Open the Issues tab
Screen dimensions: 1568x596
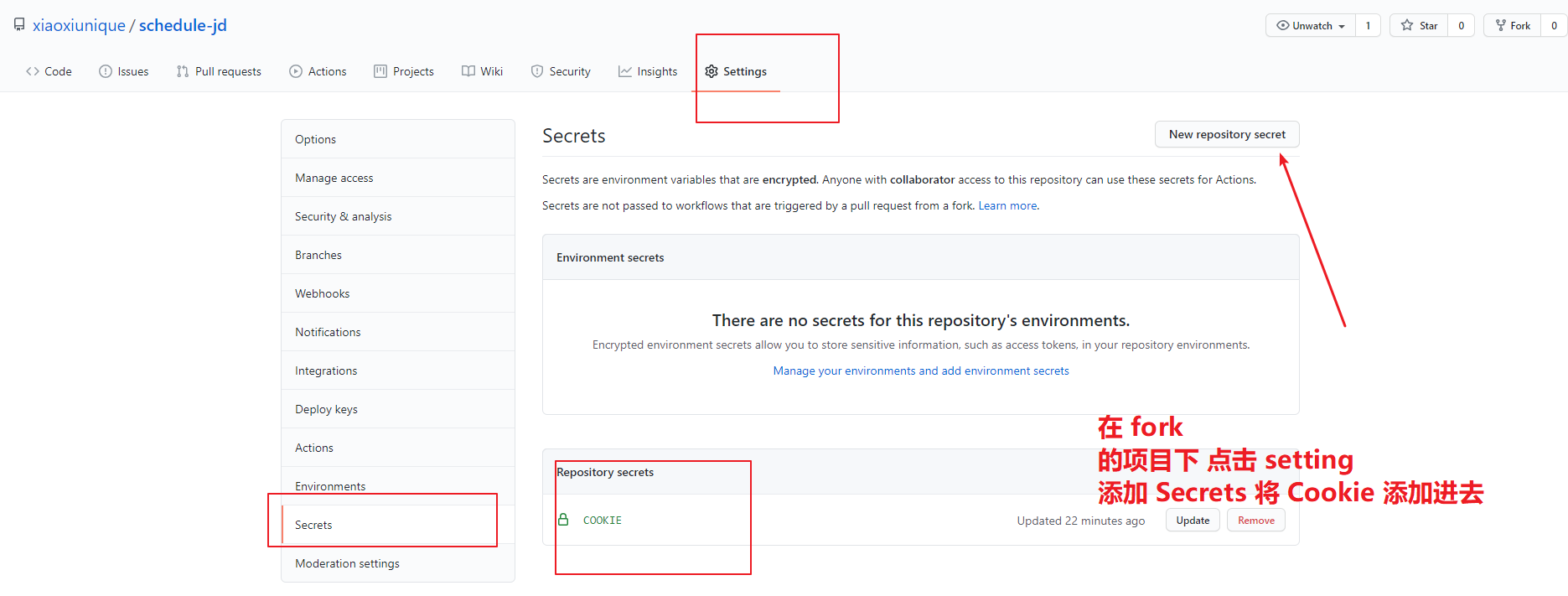(124, 71)
